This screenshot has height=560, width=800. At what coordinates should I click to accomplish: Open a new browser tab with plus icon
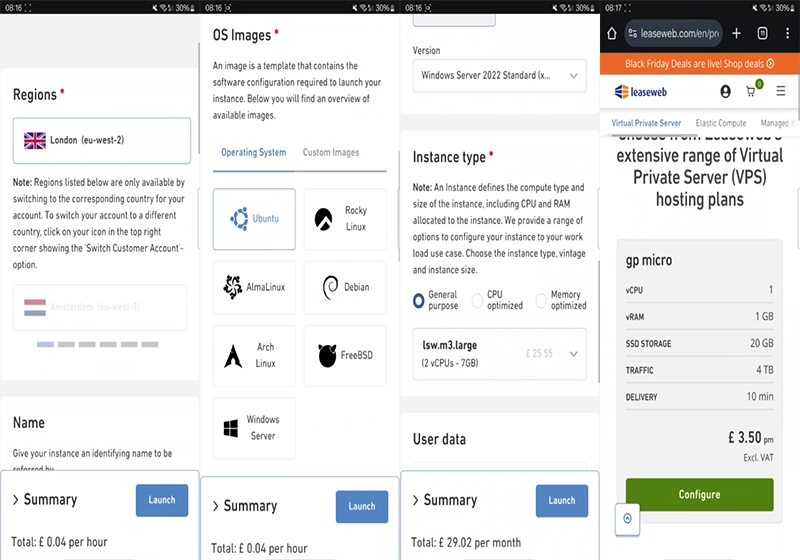(736, 34)
